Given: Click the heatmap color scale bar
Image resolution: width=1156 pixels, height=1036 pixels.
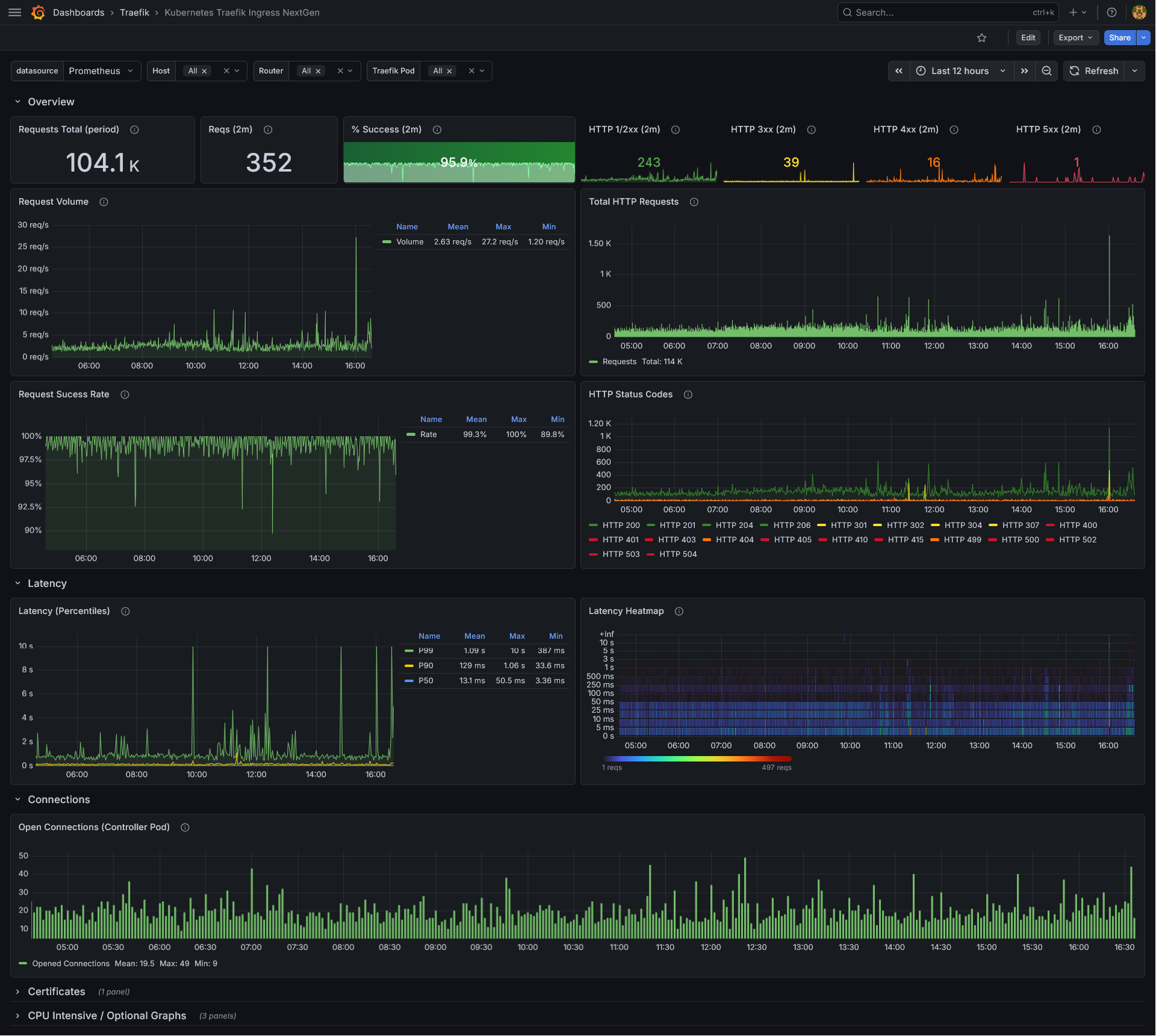Looking at the screenshot, I should pyautogui.click(x=697, y=758).
